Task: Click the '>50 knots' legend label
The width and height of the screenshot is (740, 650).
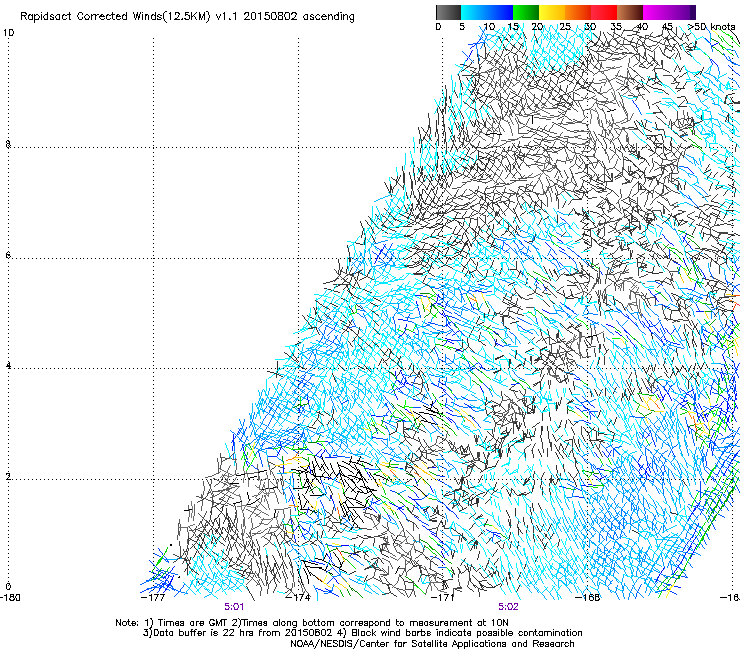Action: (x=711, y=27)
